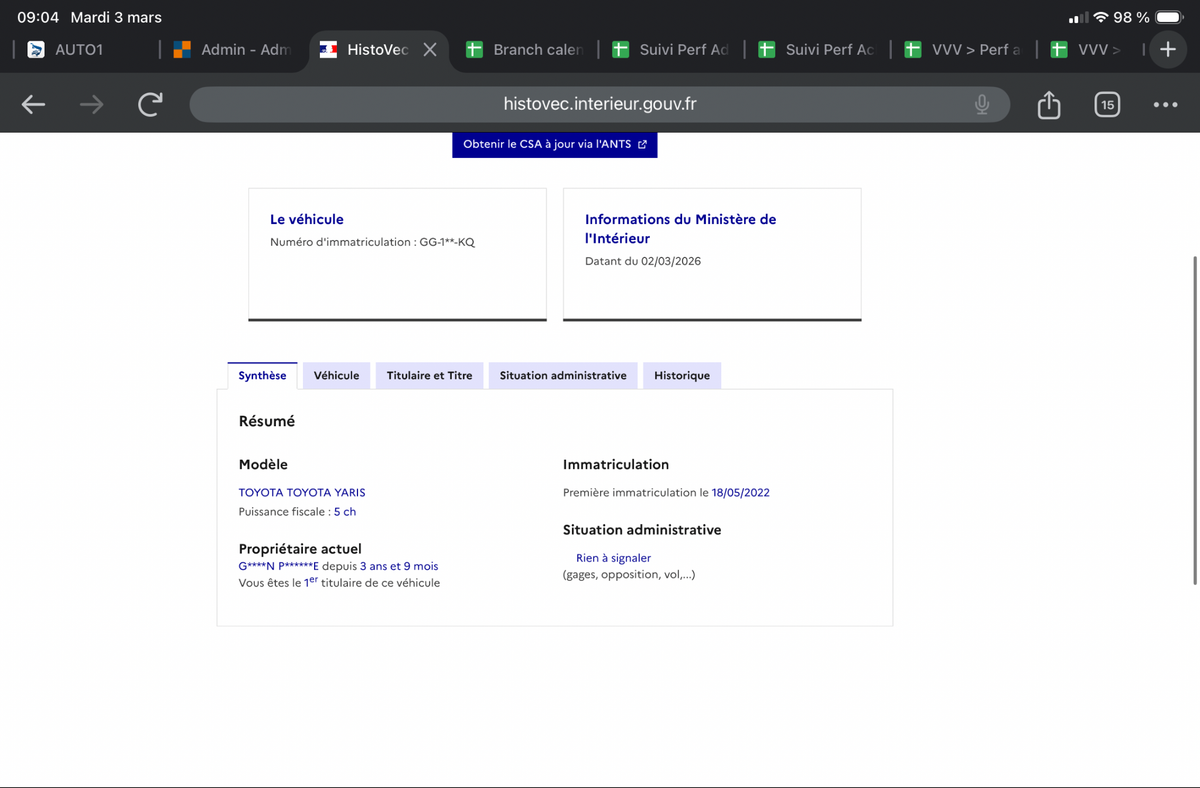Image resolution: width=1200 pixels, height=788 pixels.
Task: Click the page's vertical scrollbar
Action: [1196, 420]
